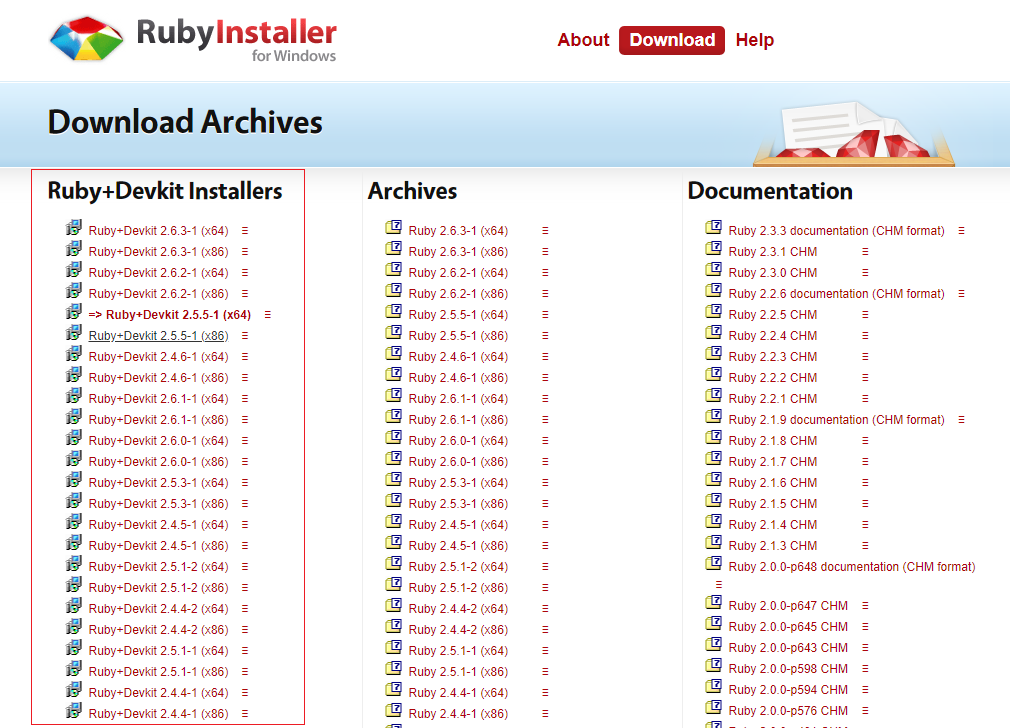Download Ruby+Devkit 2.4.5-1 (x64)
Screen dimensions: 1010x728
(x=158, y=525)
